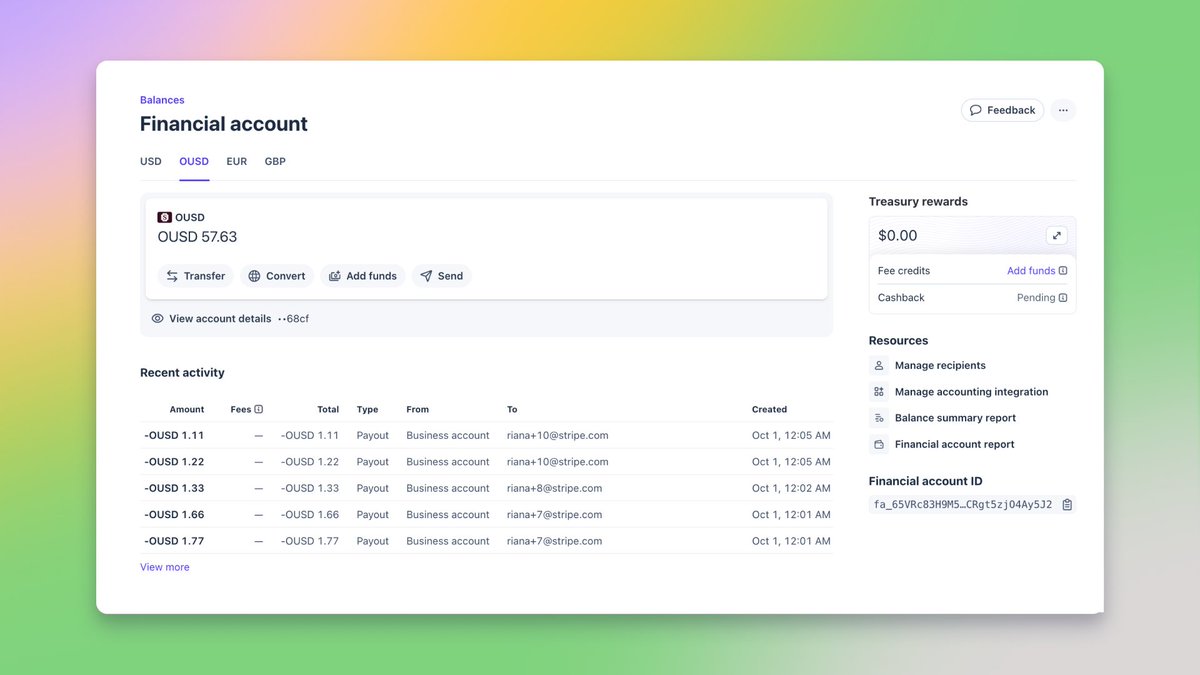Open the Balance summary report link

click(x=955, y=418)
